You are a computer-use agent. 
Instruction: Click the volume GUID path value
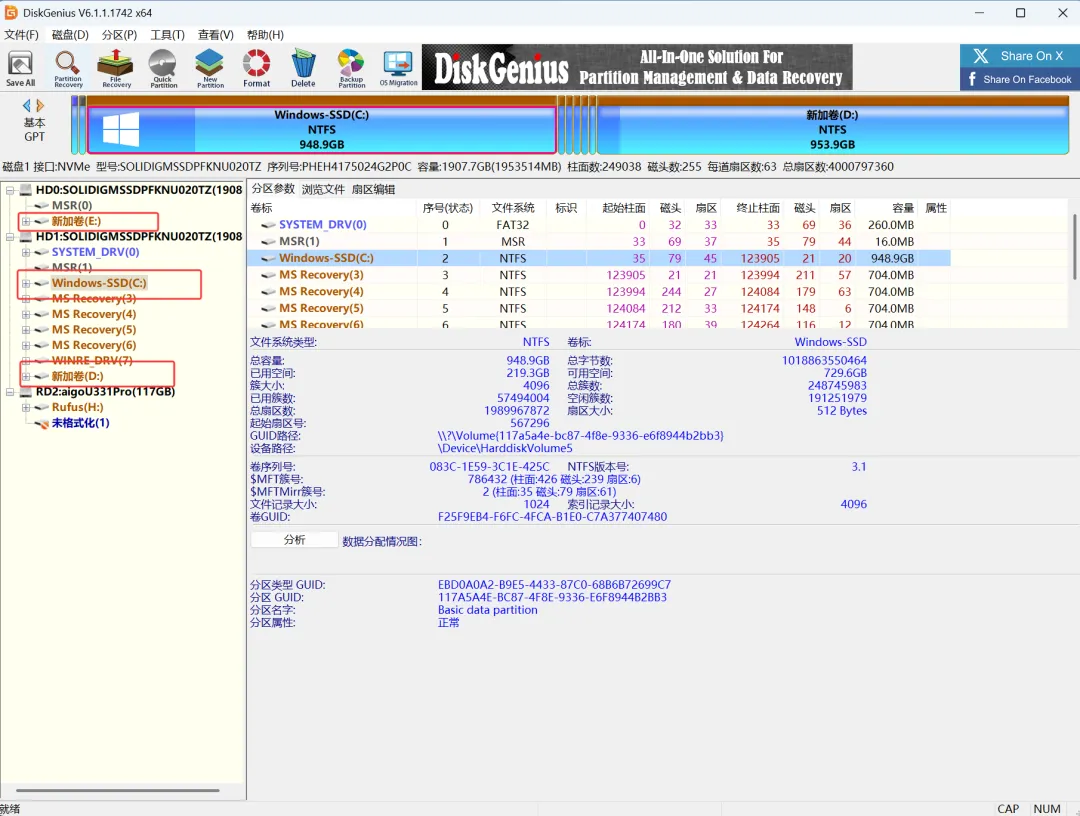pyautogui.click(x=581, y=436)
